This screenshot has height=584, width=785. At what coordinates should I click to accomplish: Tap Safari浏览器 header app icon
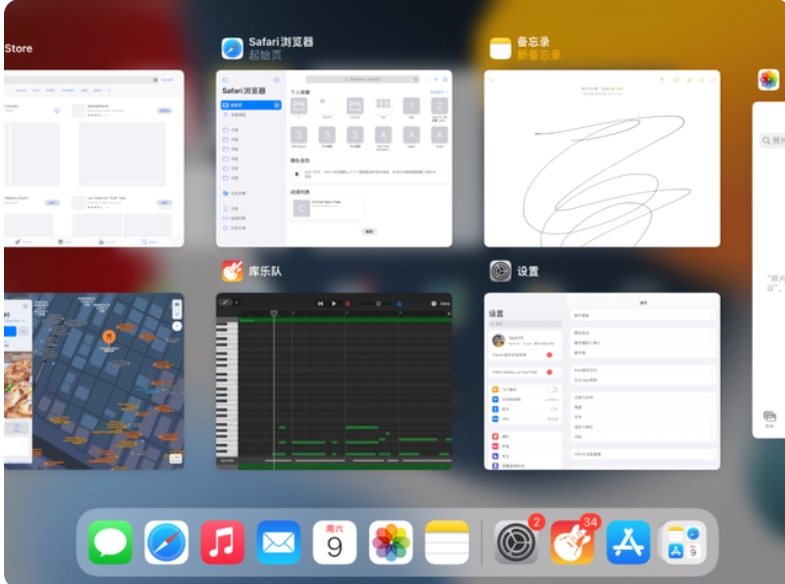(x=232, y=49)
